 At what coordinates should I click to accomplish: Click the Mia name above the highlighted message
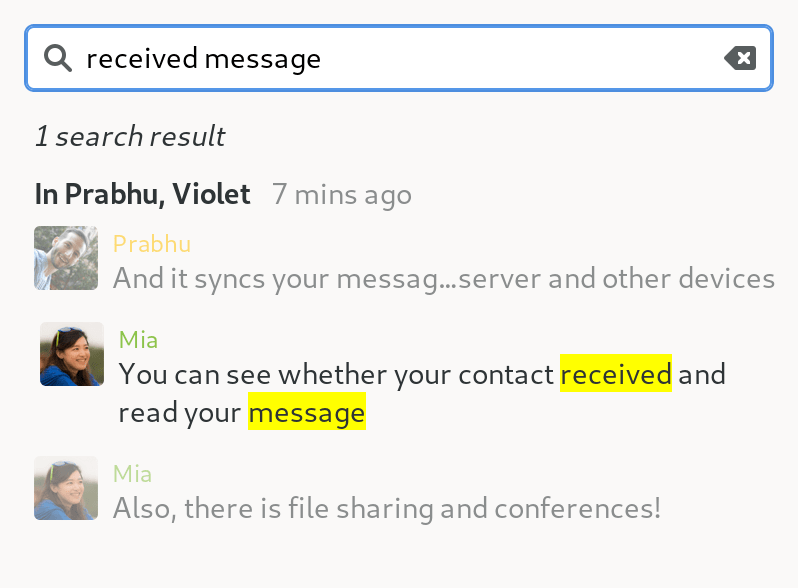[138, 340]
